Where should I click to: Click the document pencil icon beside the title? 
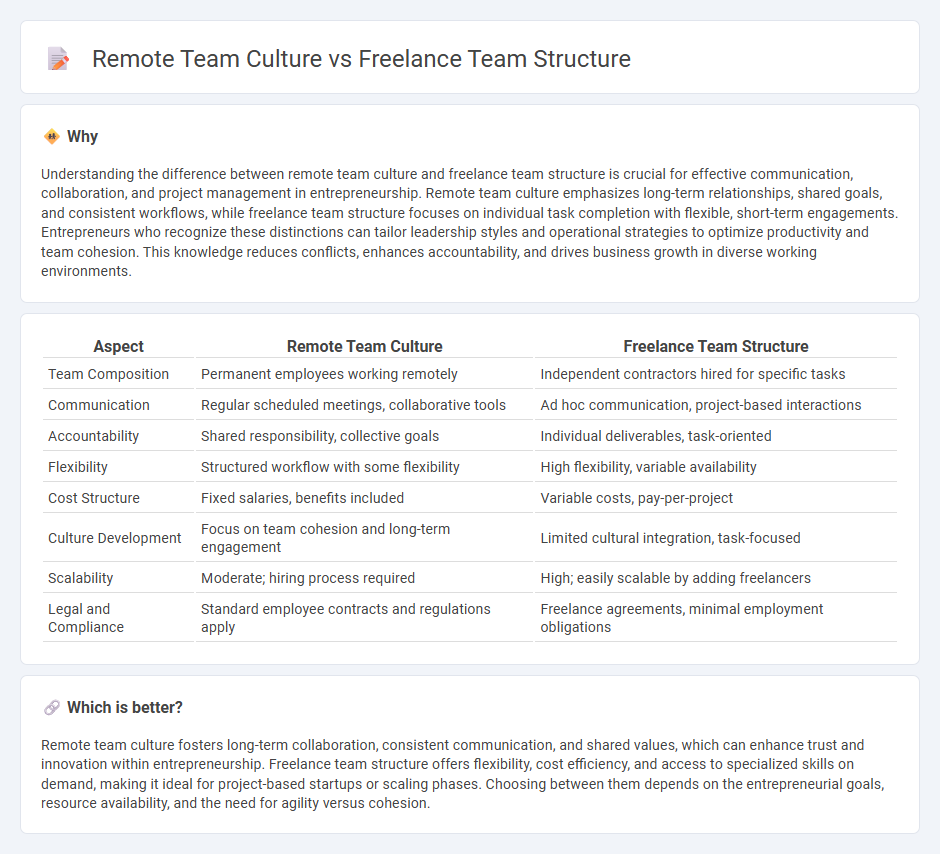click(x=58, y=59)
